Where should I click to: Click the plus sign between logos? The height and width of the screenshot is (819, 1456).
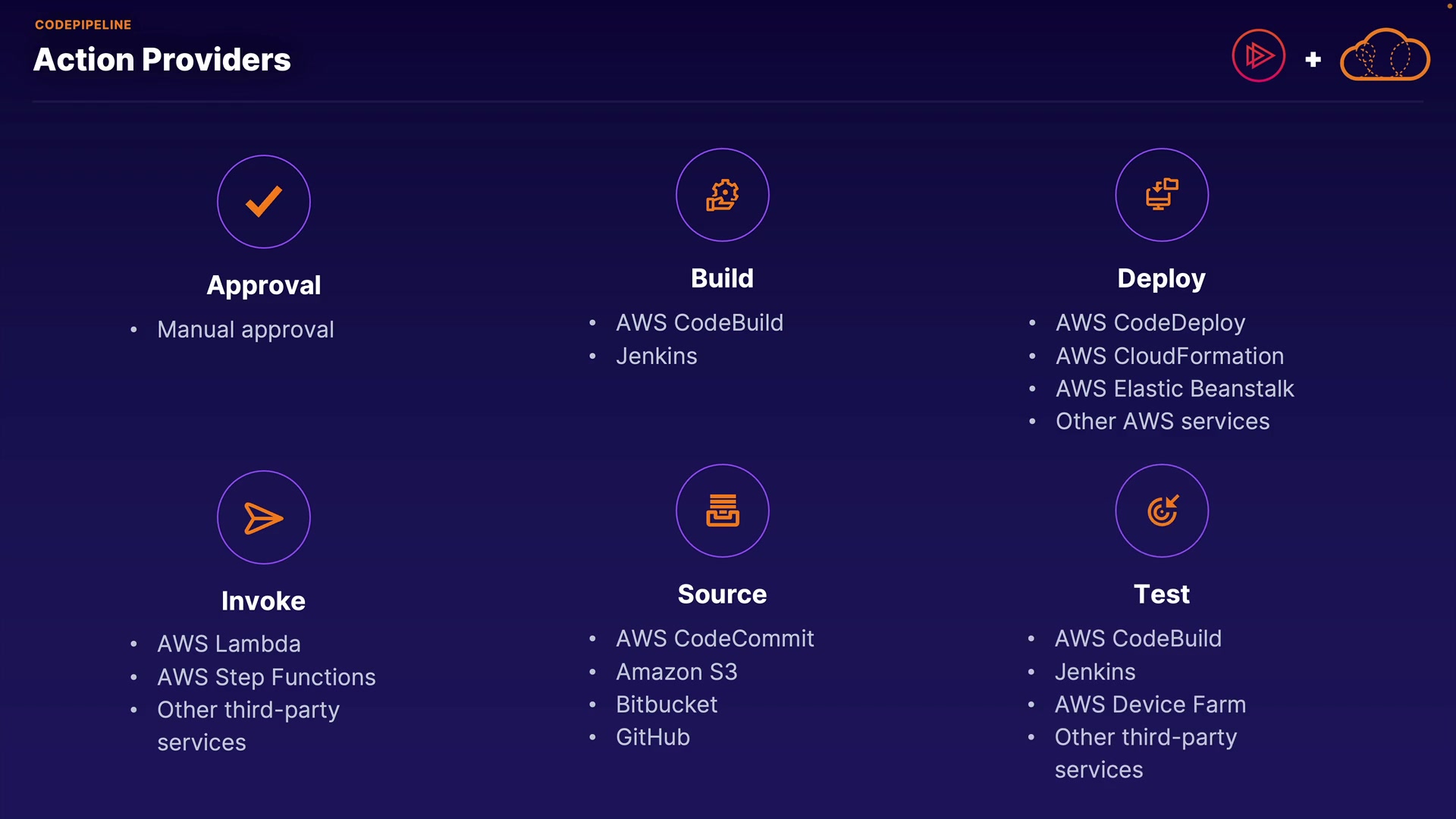[x=1313, y=59]
